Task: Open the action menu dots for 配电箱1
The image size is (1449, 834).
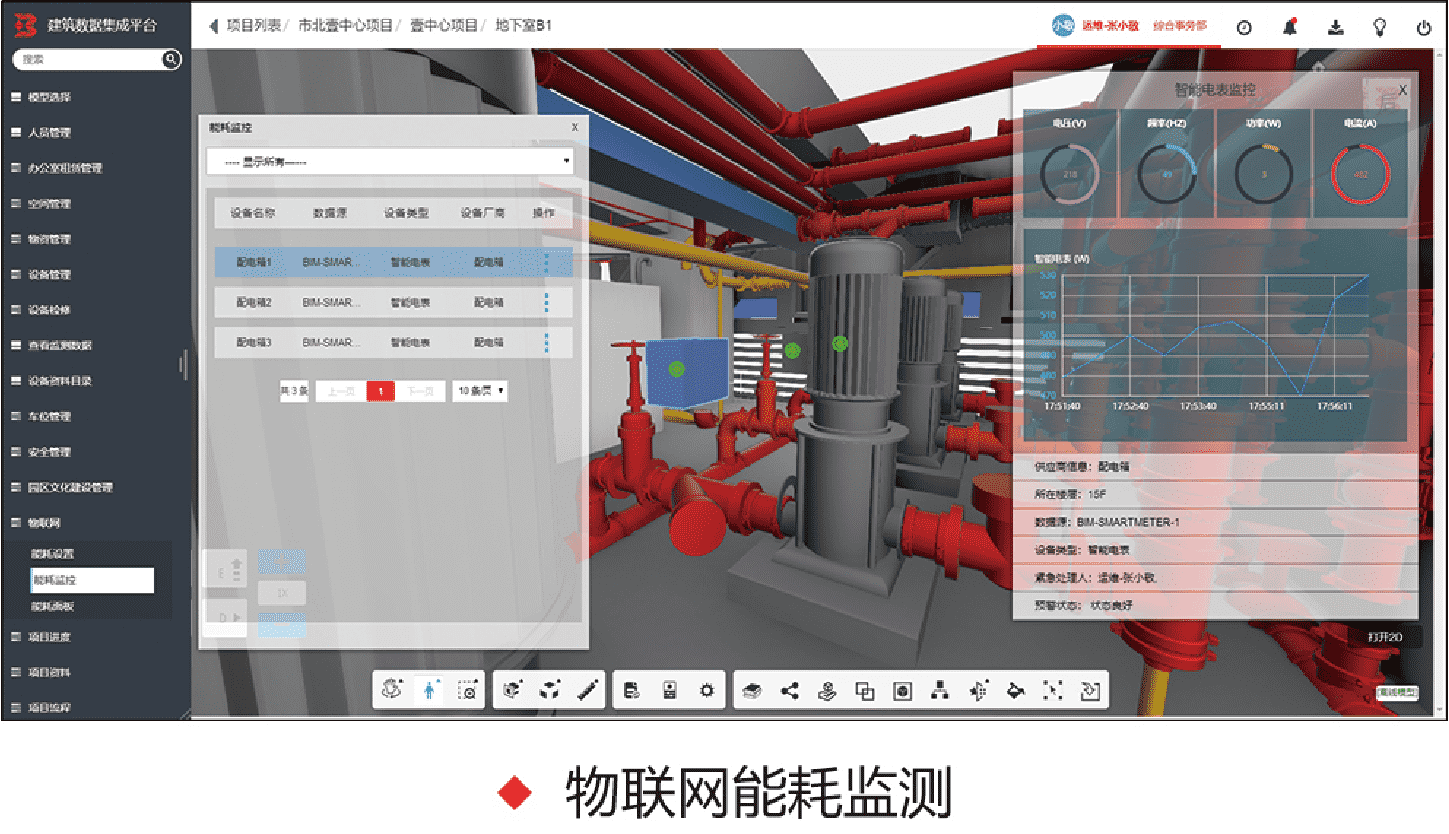Action: [x=546, y=263]
